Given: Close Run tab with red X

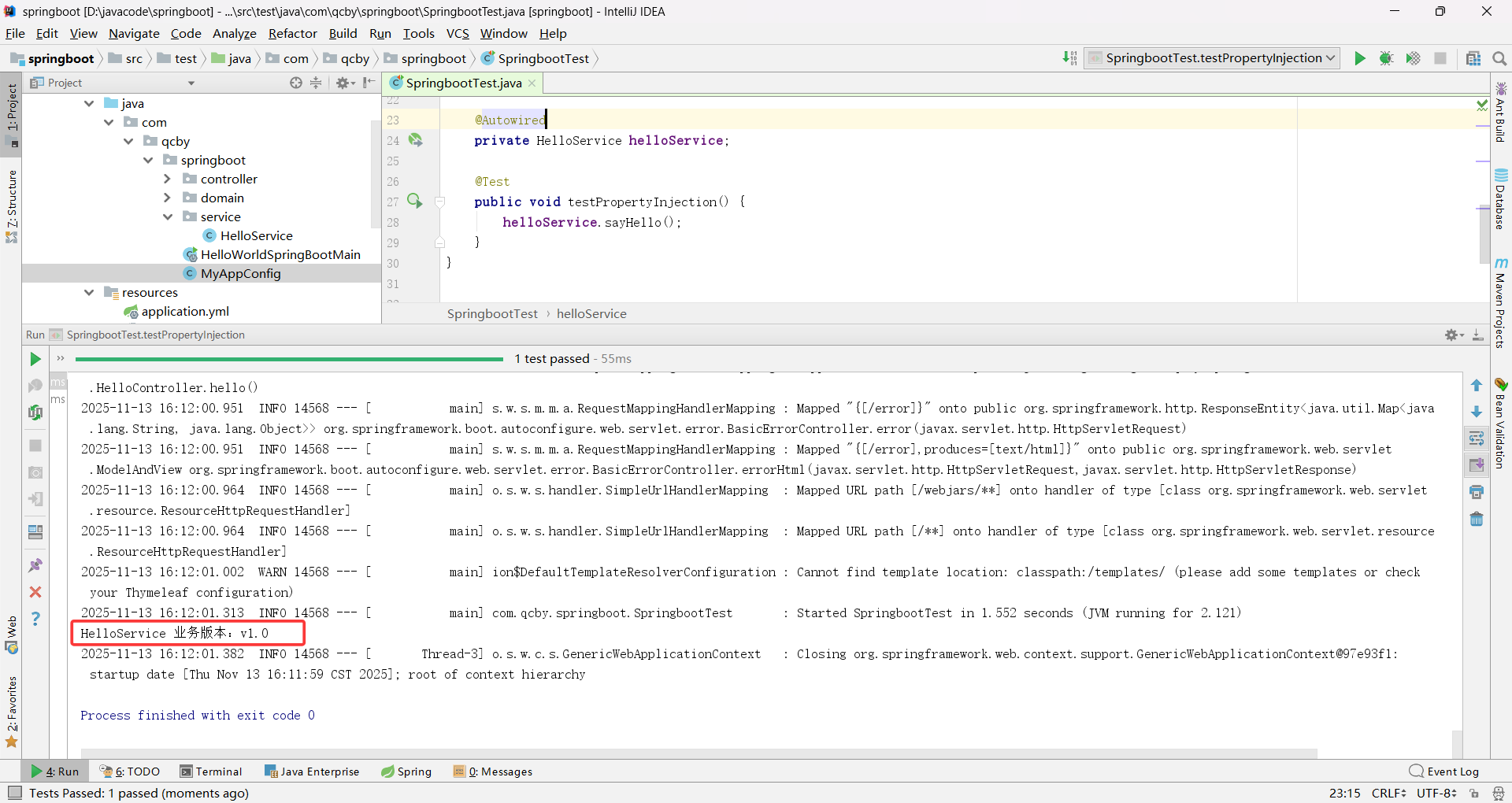Looking at the screenshot, I should [35, 592].
